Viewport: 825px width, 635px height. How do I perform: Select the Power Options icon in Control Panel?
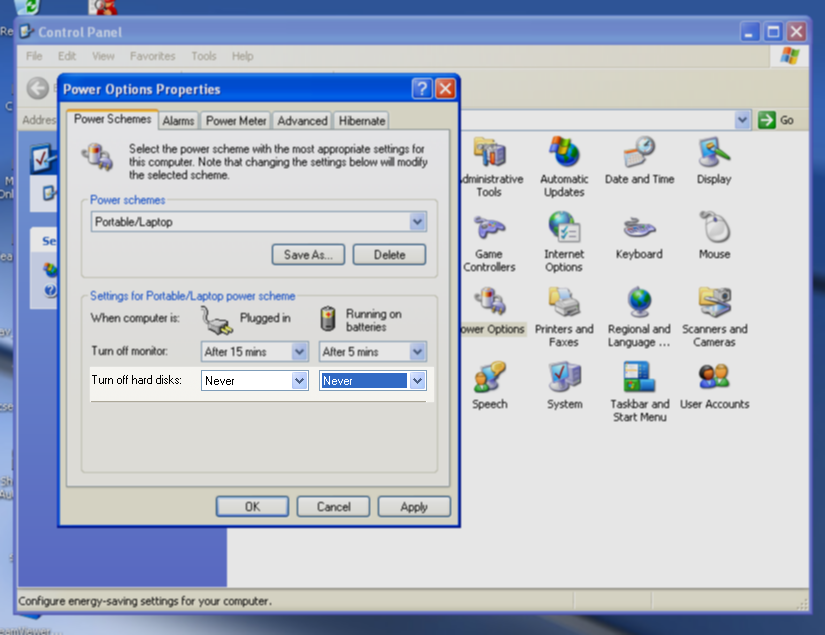[492, 311]
